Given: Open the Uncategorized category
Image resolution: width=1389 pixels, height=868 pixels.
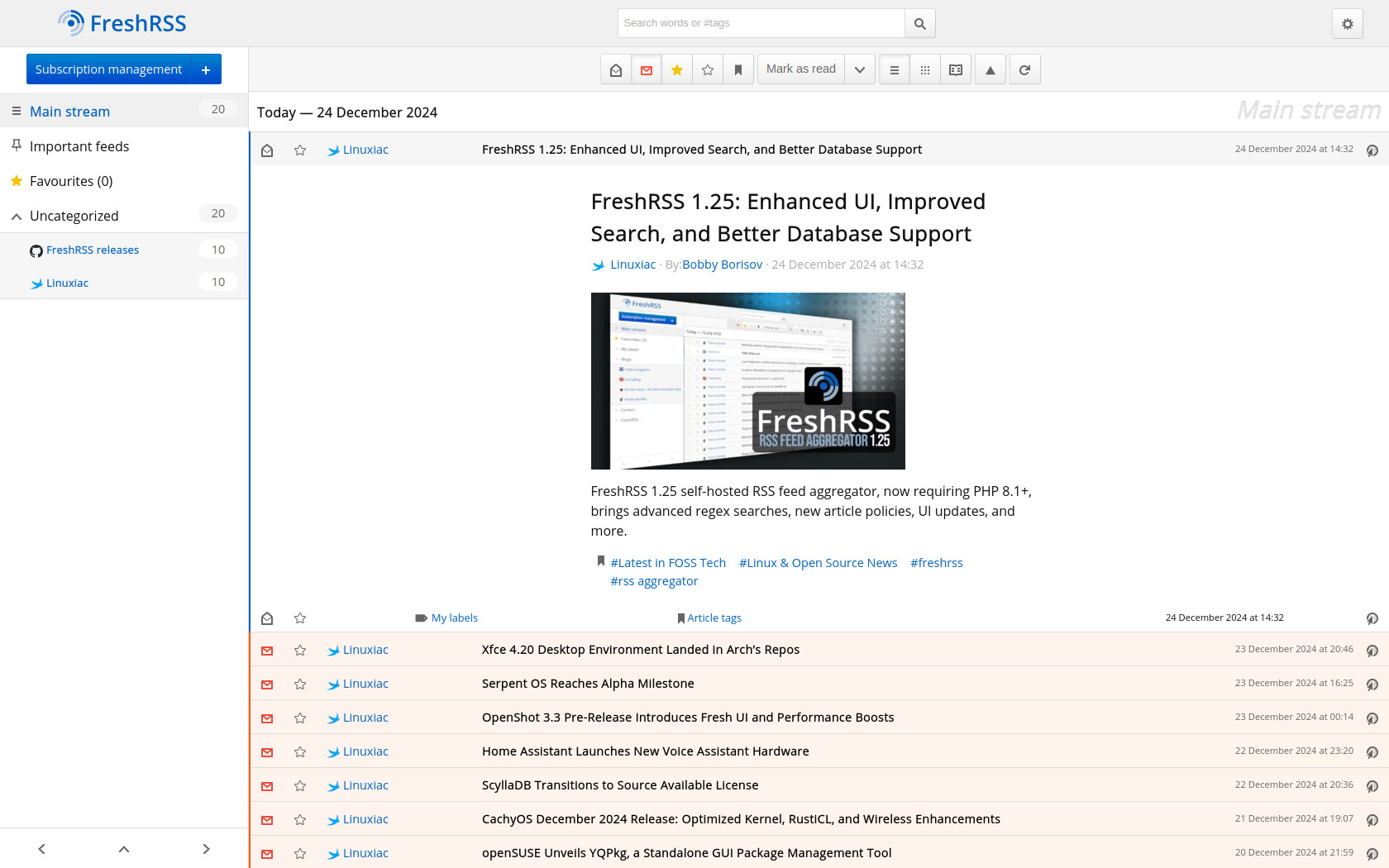Looking at the screenshot, I should point(74,216).
